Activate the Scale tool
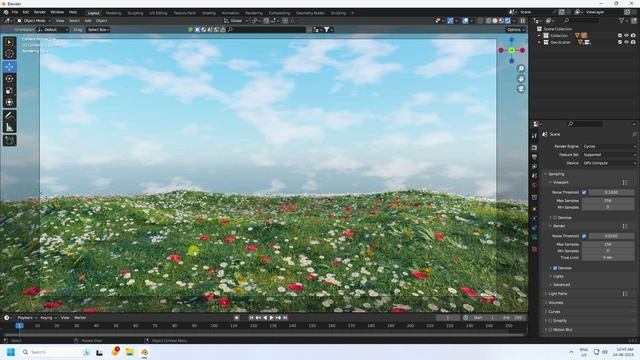640x360 pixels. click(x=9, y=91)
